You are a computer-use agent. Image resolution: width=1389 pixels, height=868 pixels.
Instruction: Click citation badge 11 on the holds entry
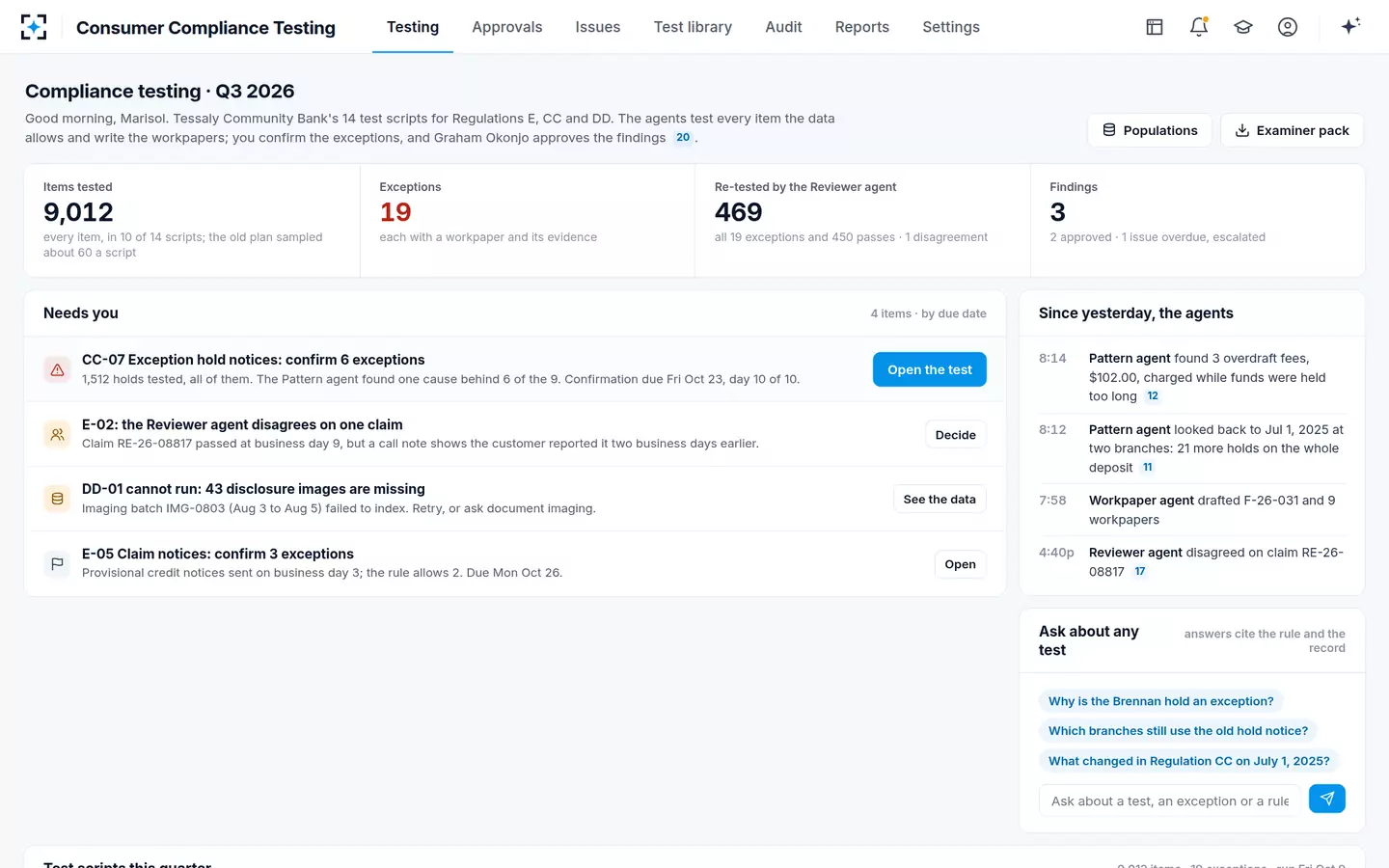coord(1148,468)
